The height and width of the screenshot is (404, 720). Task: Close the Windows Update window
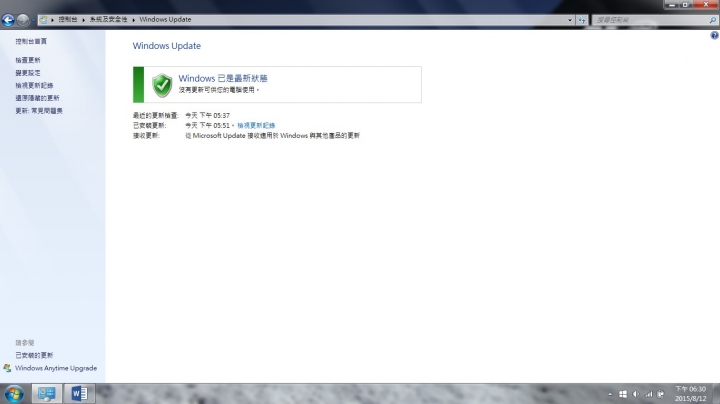click(x=706, y=5)
